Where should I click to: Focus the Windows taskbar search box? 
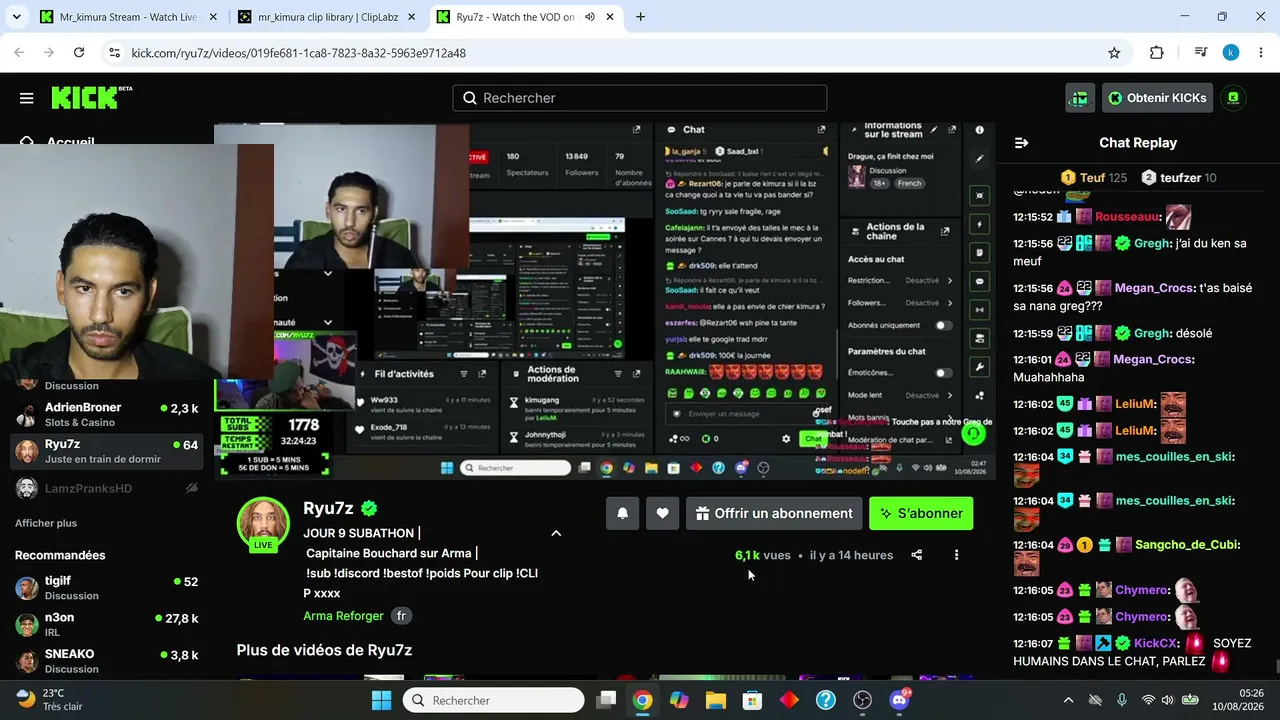click(493, 700)
